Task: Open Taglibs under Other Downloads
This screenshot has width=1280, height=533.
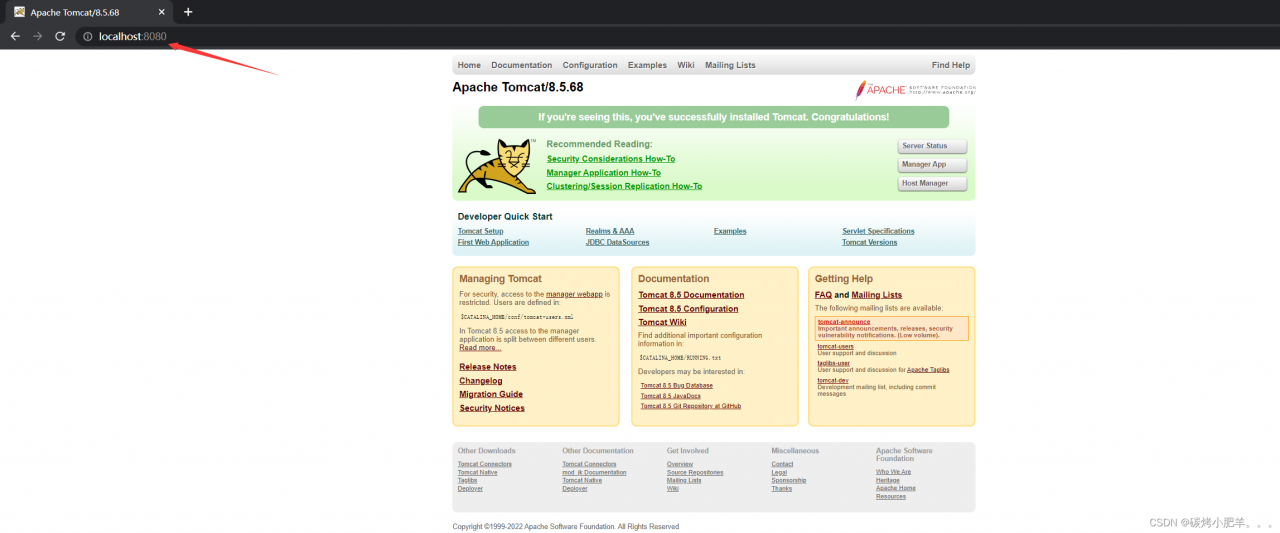Action: tap(468, 480)
